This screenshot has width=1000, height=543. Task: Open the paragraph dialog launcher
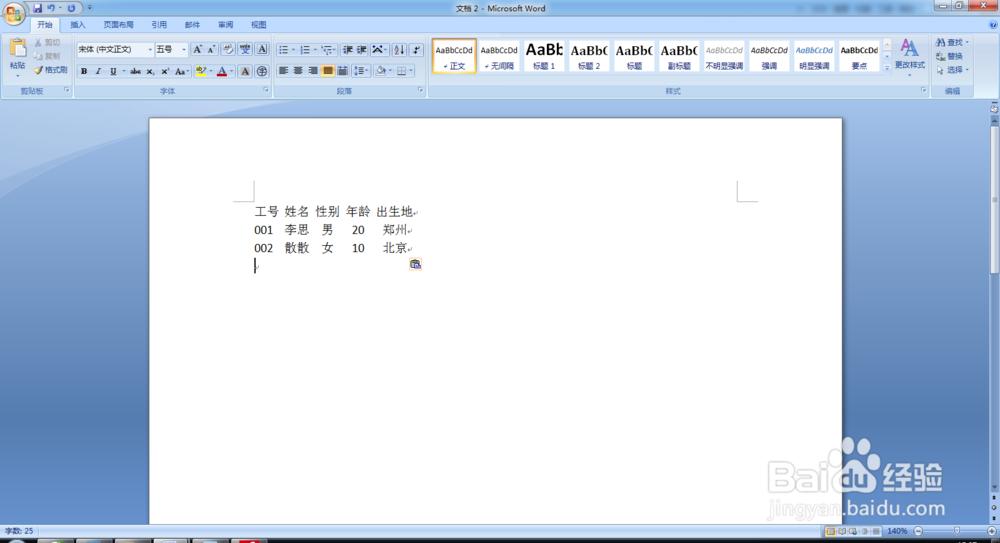pyautogui.click(x=420, y=91)
